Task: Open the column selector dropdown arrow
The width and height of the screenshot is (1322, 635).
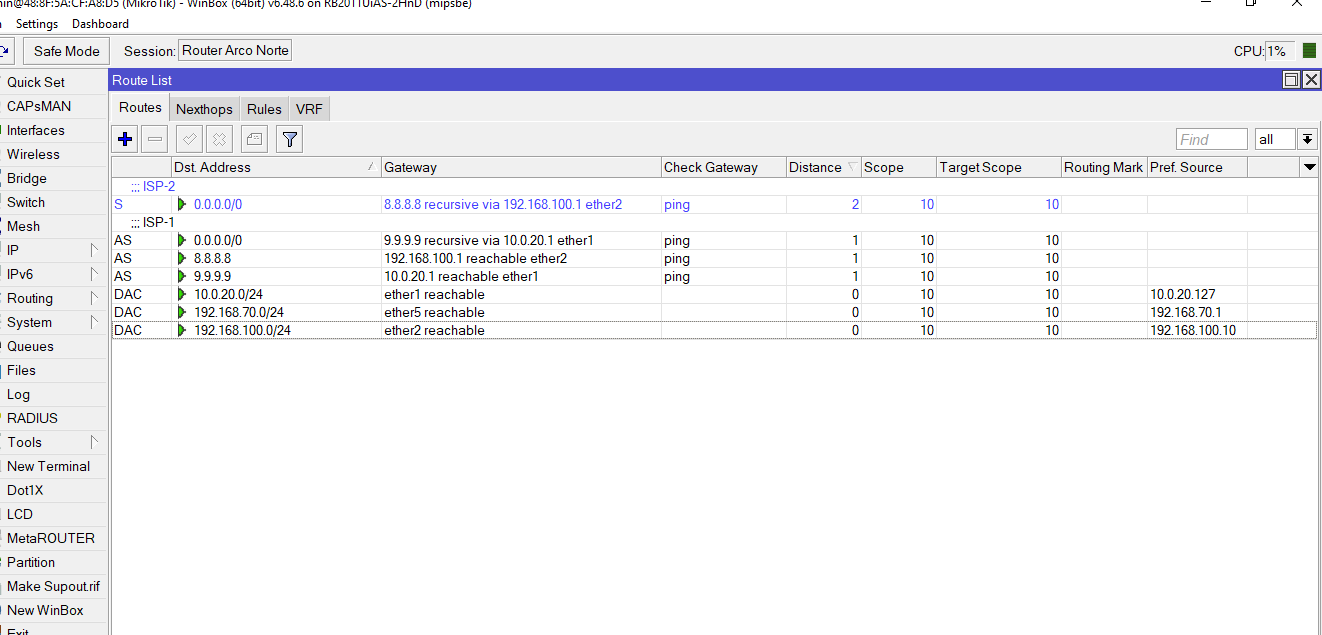Action: click(1309, 167)
